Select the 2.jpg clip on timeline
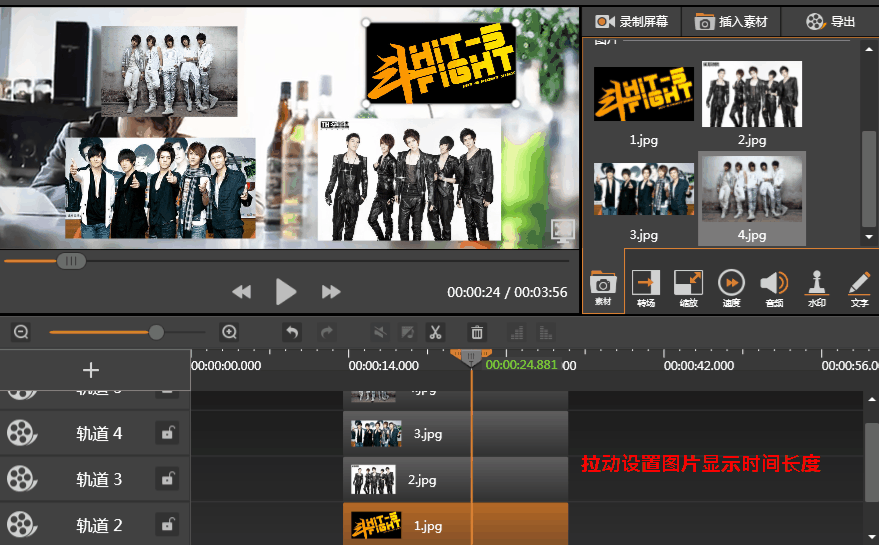This screenshot has width=879, height=545. click(x=455, y=479)
